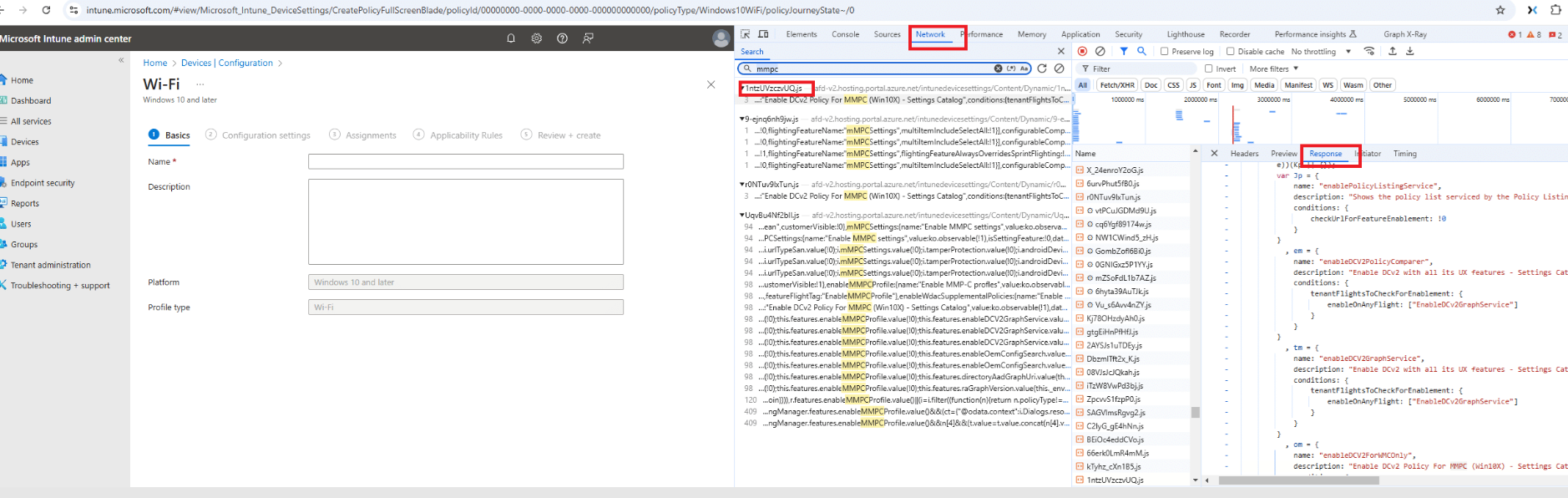Screen dimensions: 1568x498
Task: Show the request Timing tab
Action: 1405,154
